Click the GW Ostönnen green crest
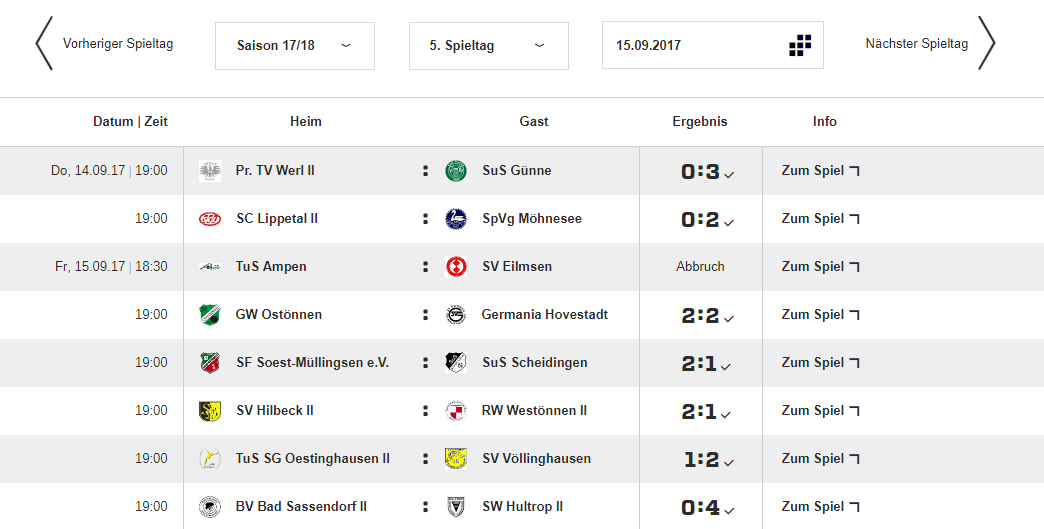Viewport: 1044px width, 529px height. pyautogui.click(x=210, y=315)
